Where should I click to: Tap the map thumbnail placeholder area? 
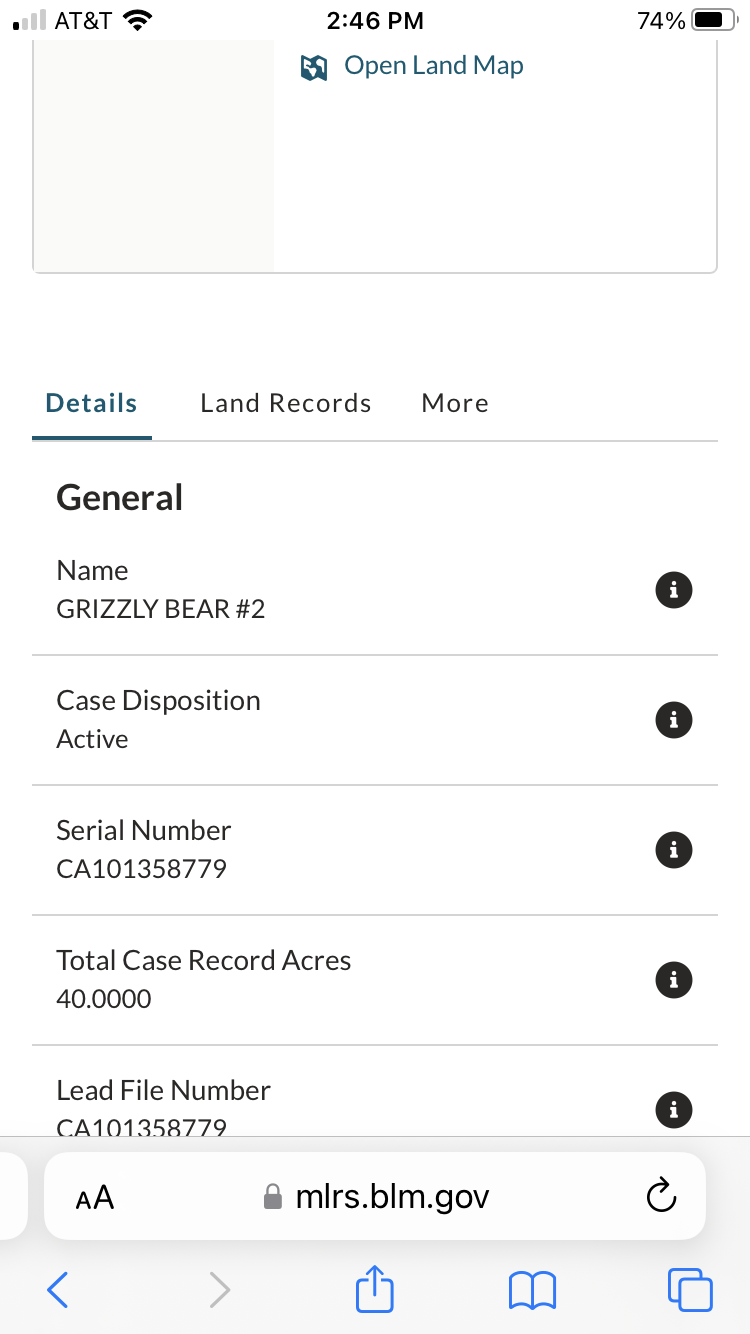click(154, 155)
